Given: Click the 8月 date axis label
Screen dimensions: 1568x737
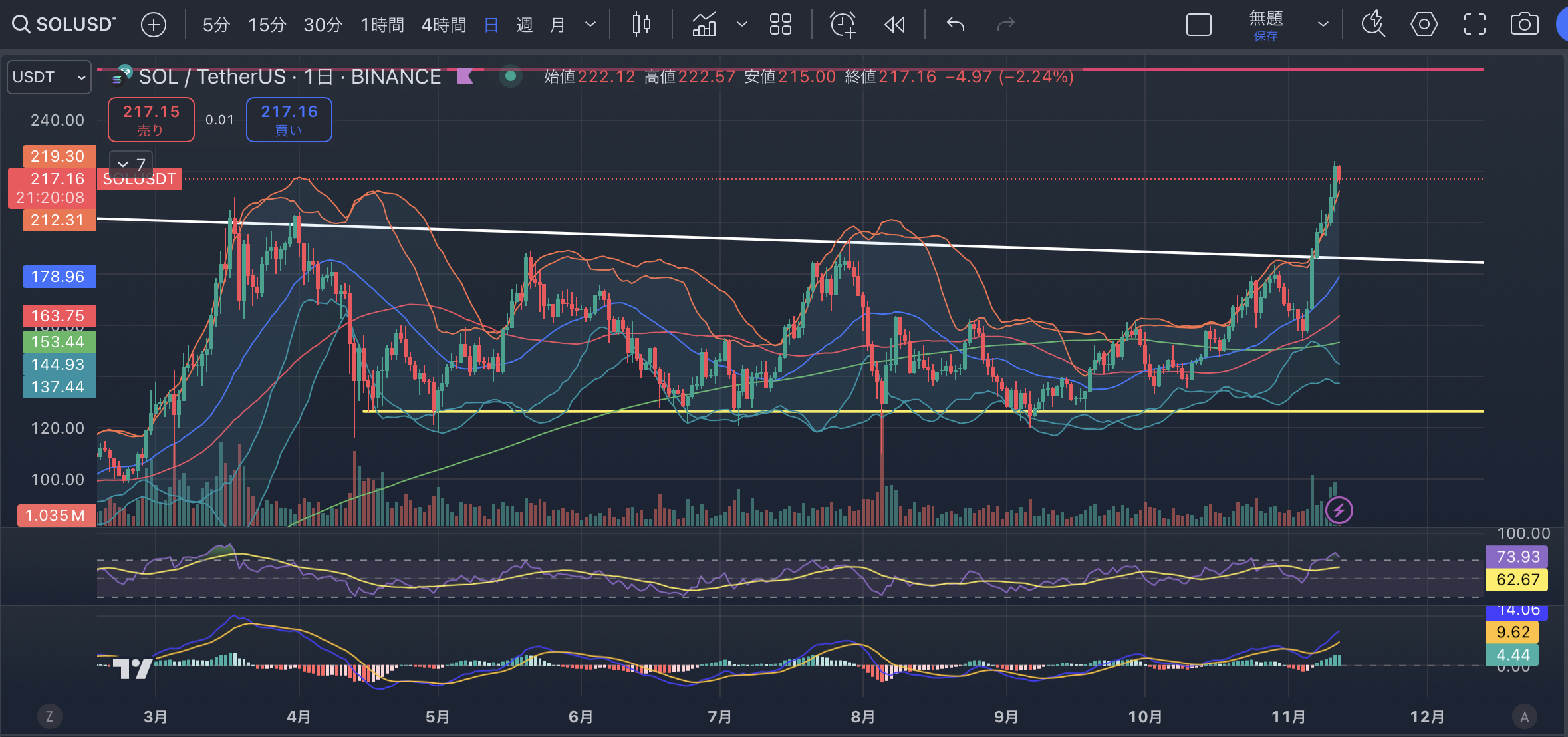Looking at the screenshot, I should 862,716.
